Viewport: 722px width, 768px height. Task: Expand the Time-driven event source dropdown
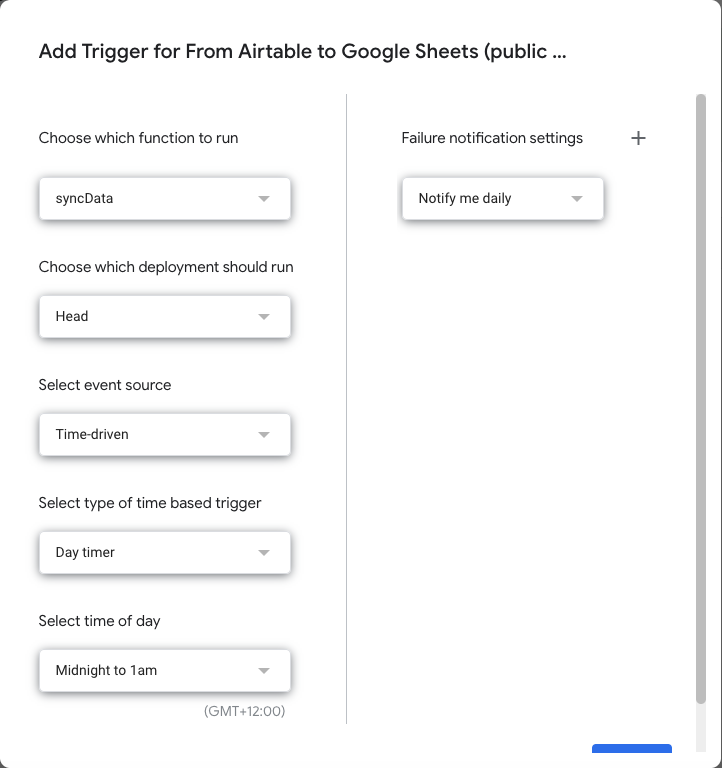165,435
